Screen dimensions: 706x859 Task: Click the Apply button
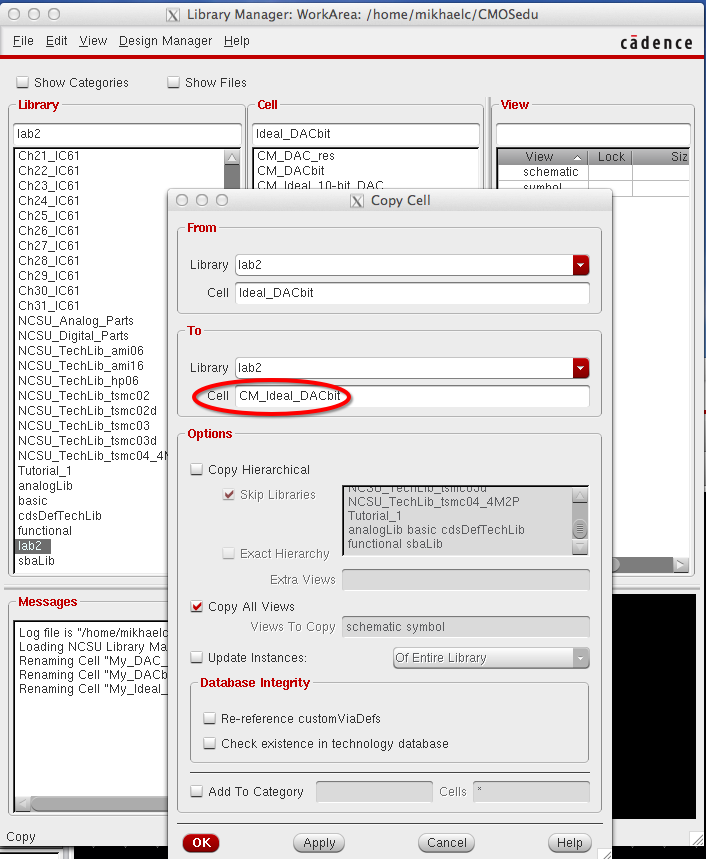(319, 843)
